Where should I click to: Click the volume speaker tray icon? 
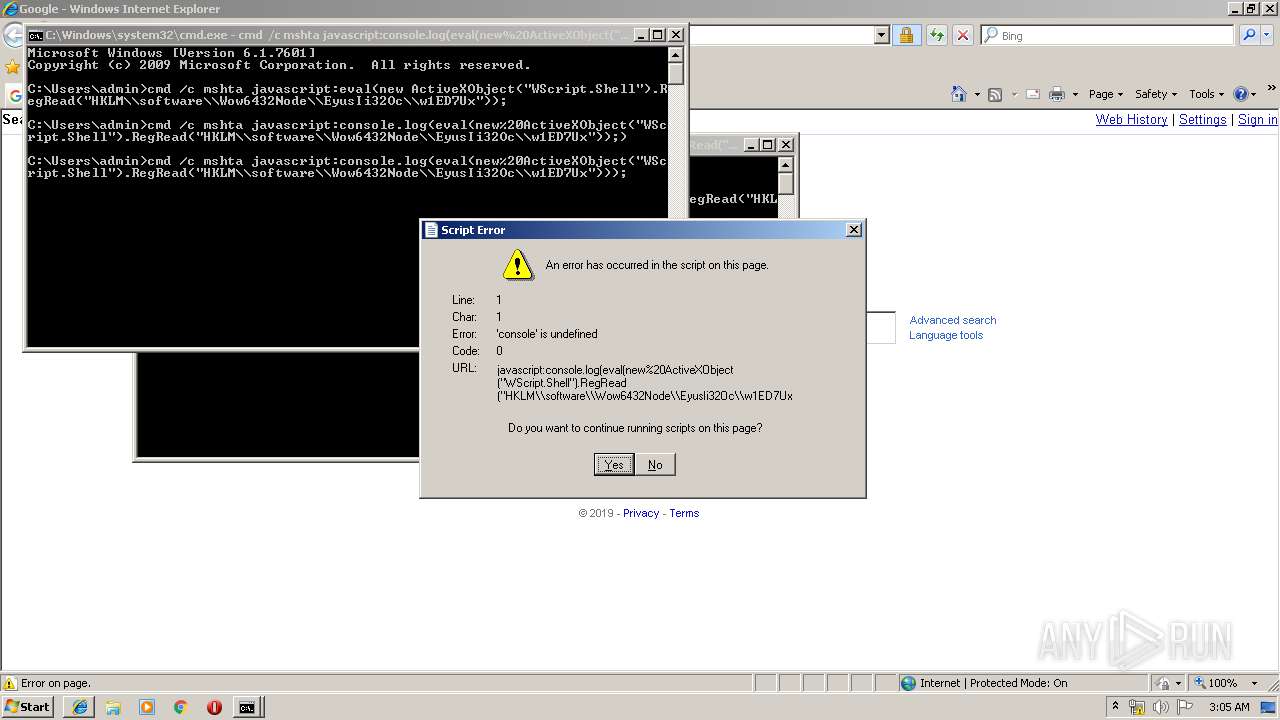[x=1160, y=707]
